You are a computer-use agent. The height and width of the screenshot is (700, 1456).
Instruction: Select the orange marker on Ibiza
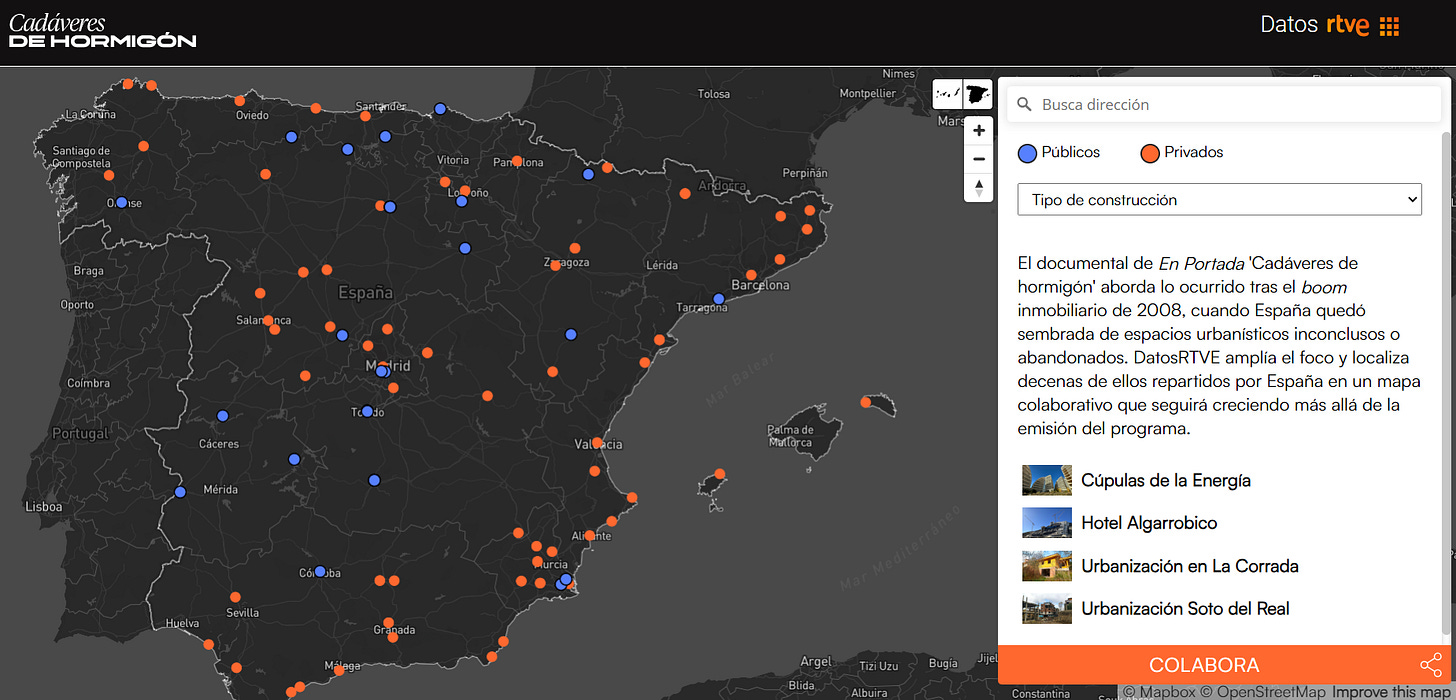coord(719,474)
